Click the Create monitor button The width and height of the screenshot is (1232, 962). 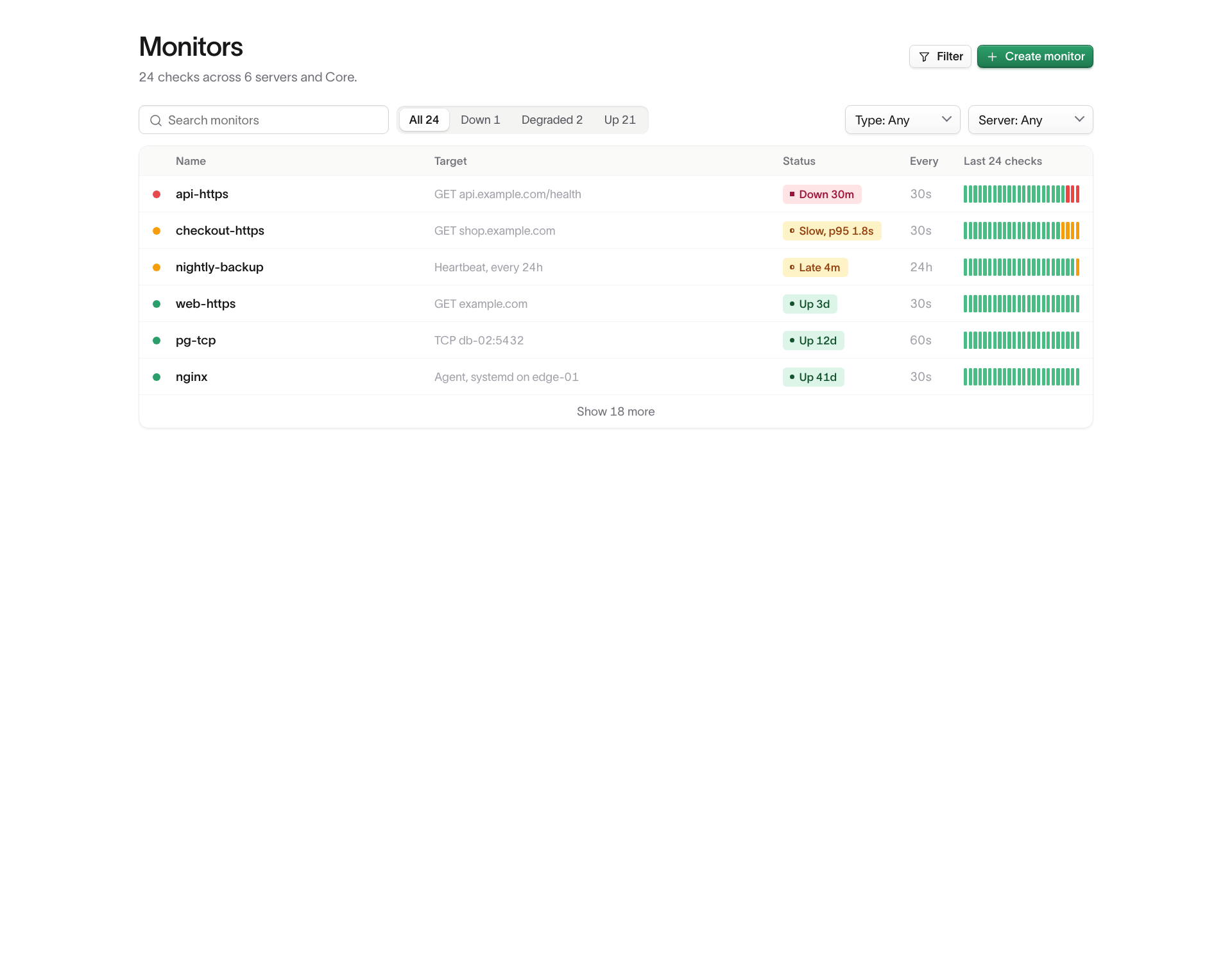[x=1035, y=56]
